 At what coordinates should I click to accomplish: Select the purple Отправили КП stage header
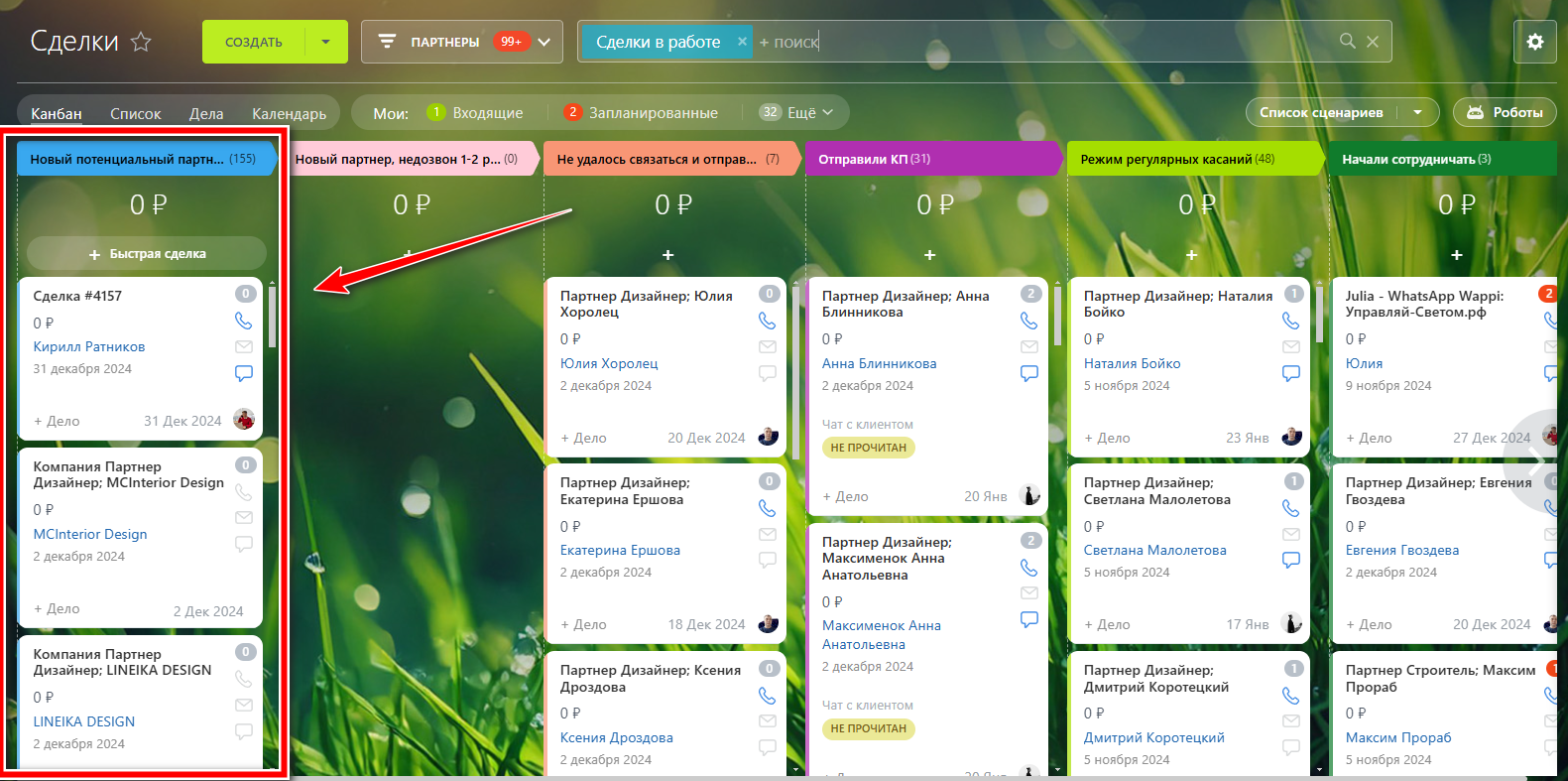(x=933, y=159)
